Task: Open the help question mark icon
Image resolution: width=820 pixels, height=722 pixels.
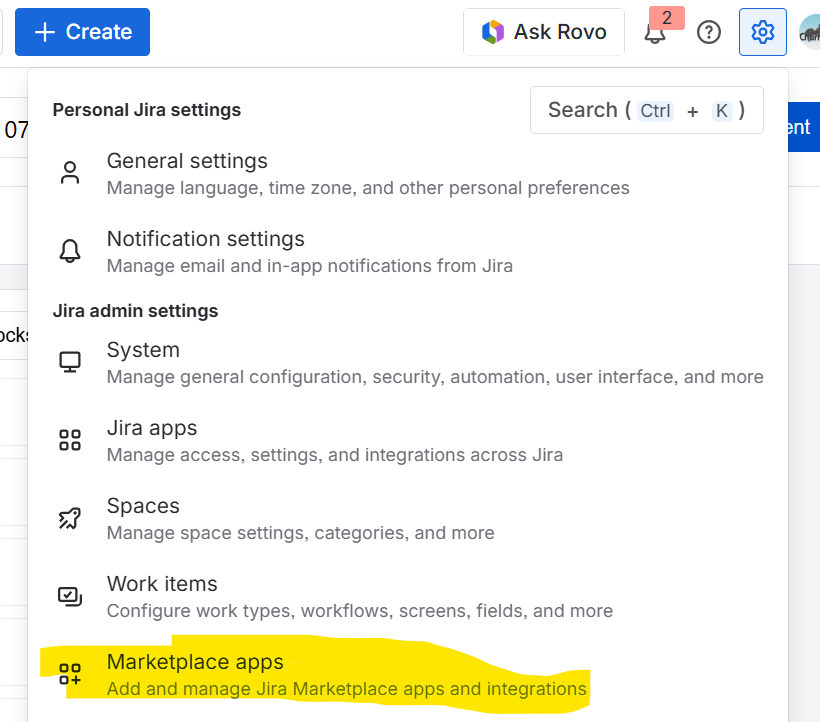Action: tap(709, 32)
